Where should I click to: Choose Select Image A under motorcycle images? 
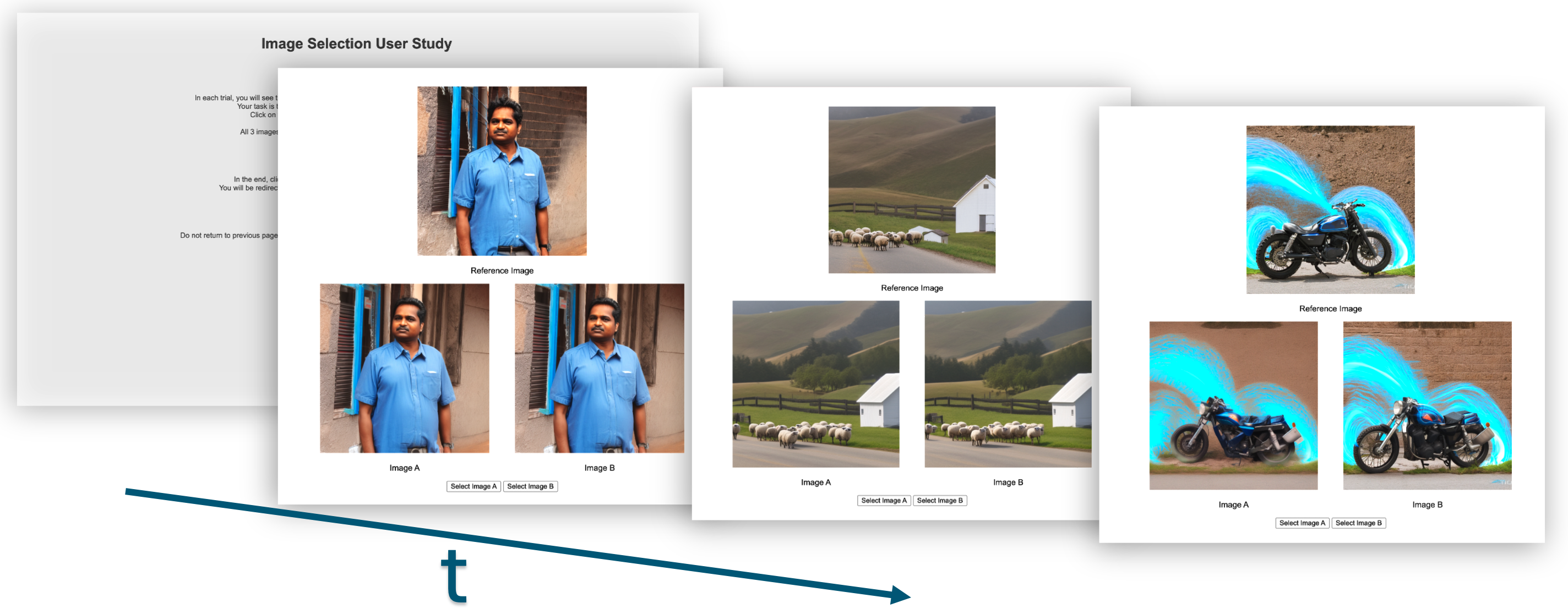tap(1302, 523)
